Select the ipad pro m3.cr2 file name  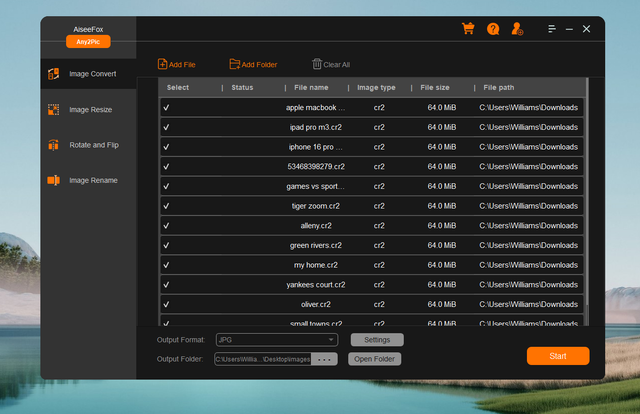[316, 127]
